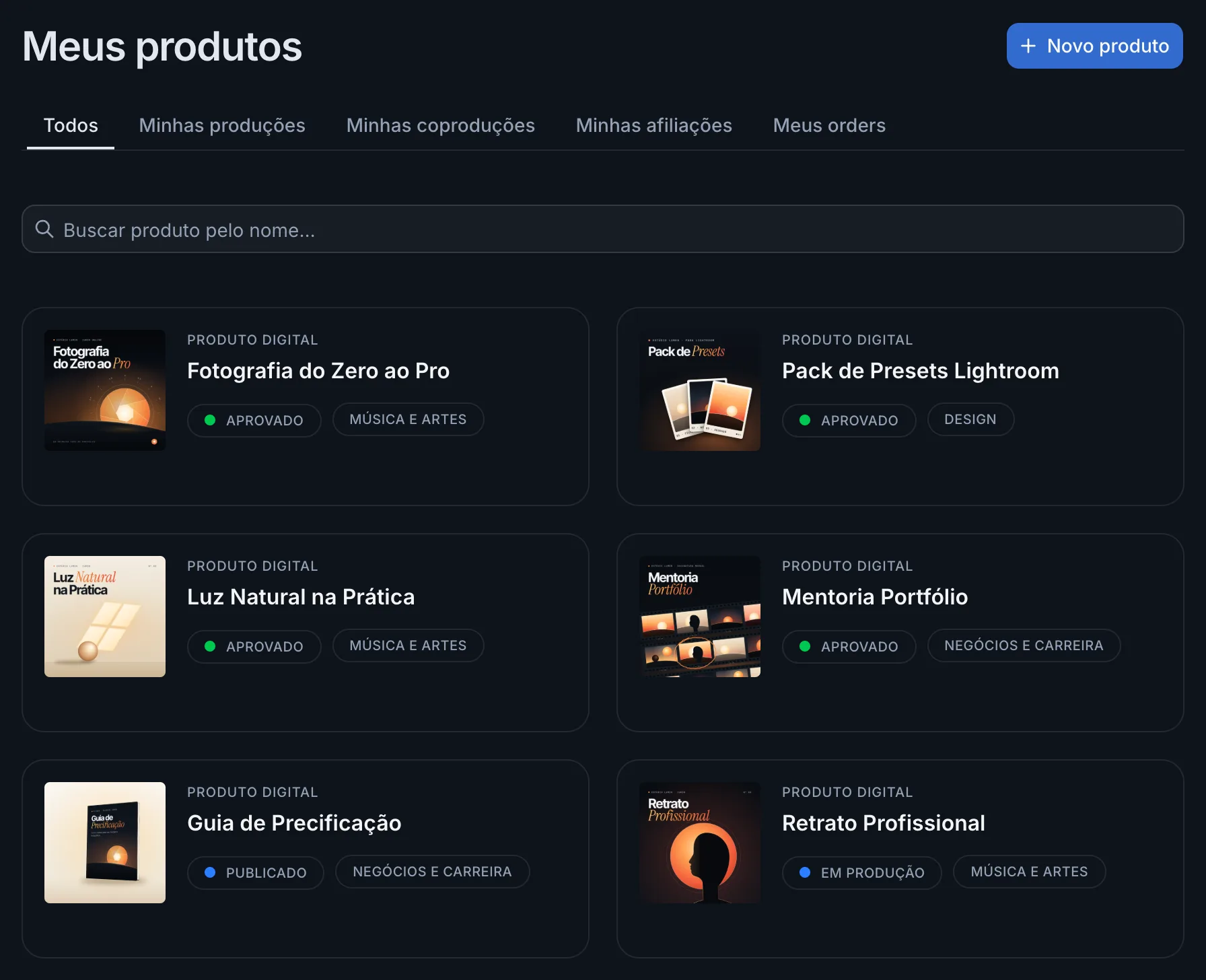Screen dimensions: 1206x980
Task: Create a new product with Novo produto
Action: [x=1094, y=46]
